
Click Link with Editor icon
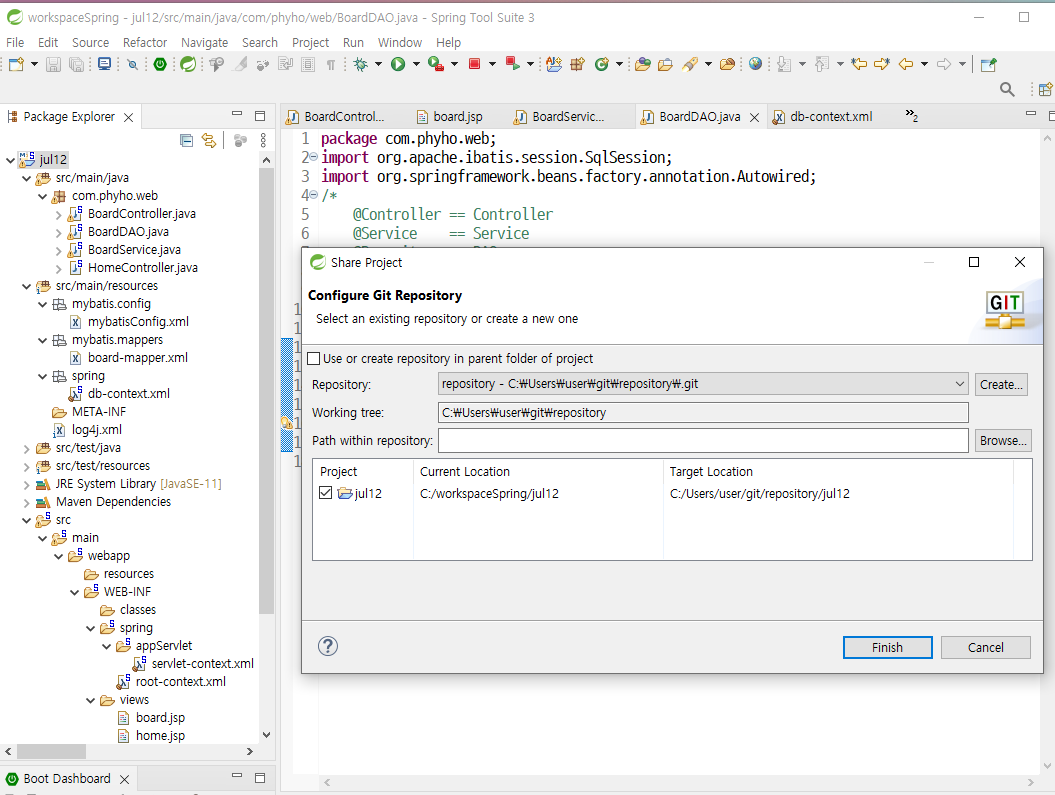click(209, 141)
